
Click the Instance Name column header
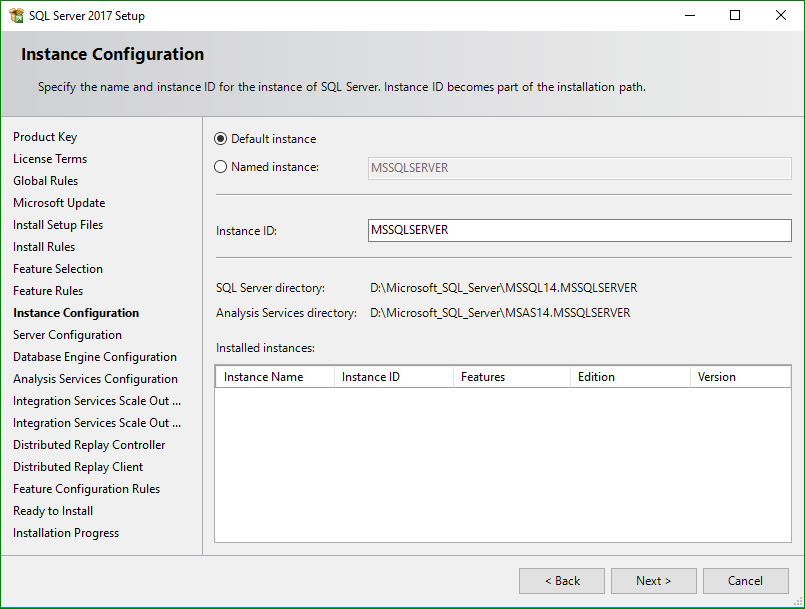[x=274, y=377]
